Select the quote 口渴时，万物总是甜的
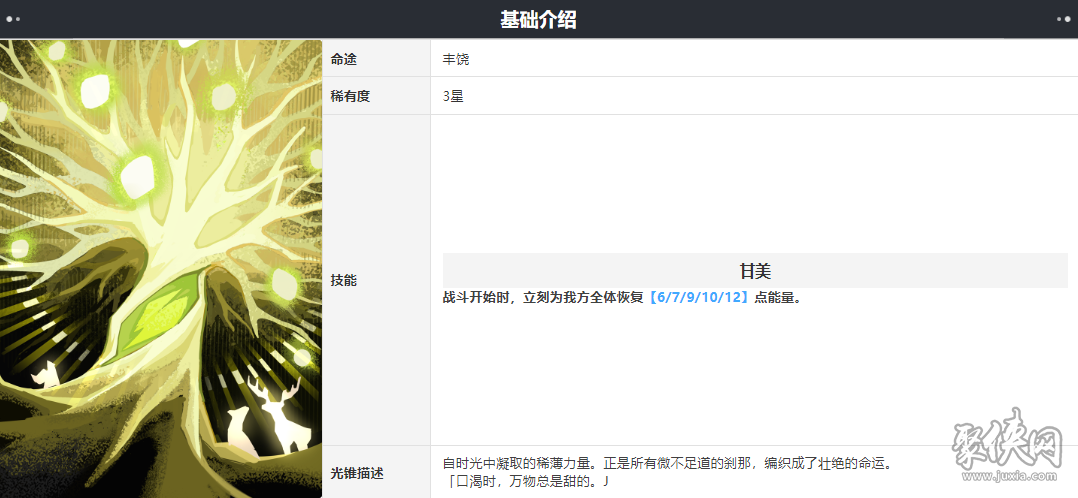 point(529,481)
